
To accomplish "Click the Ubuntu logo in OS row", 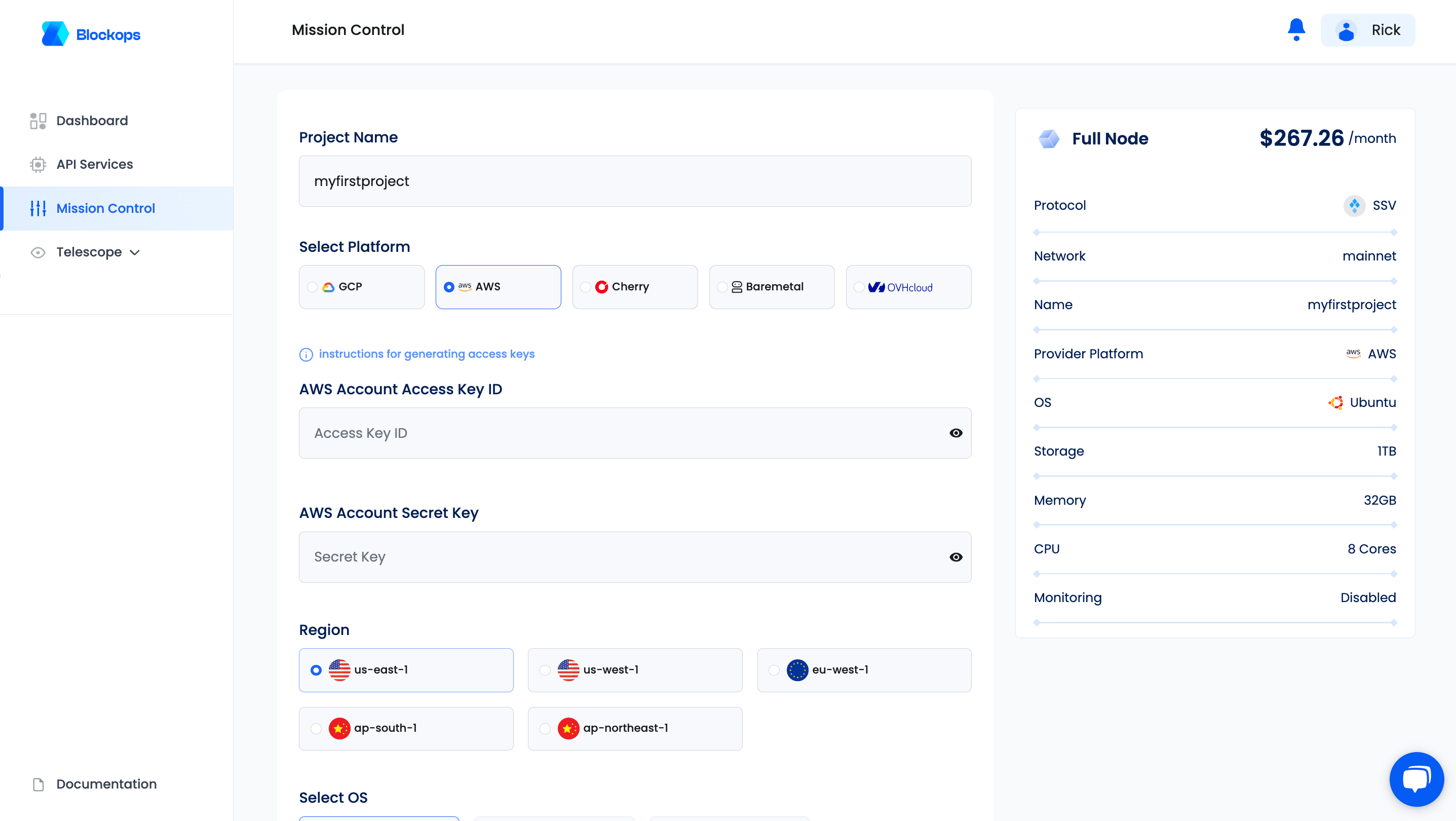I will 1335,402.
